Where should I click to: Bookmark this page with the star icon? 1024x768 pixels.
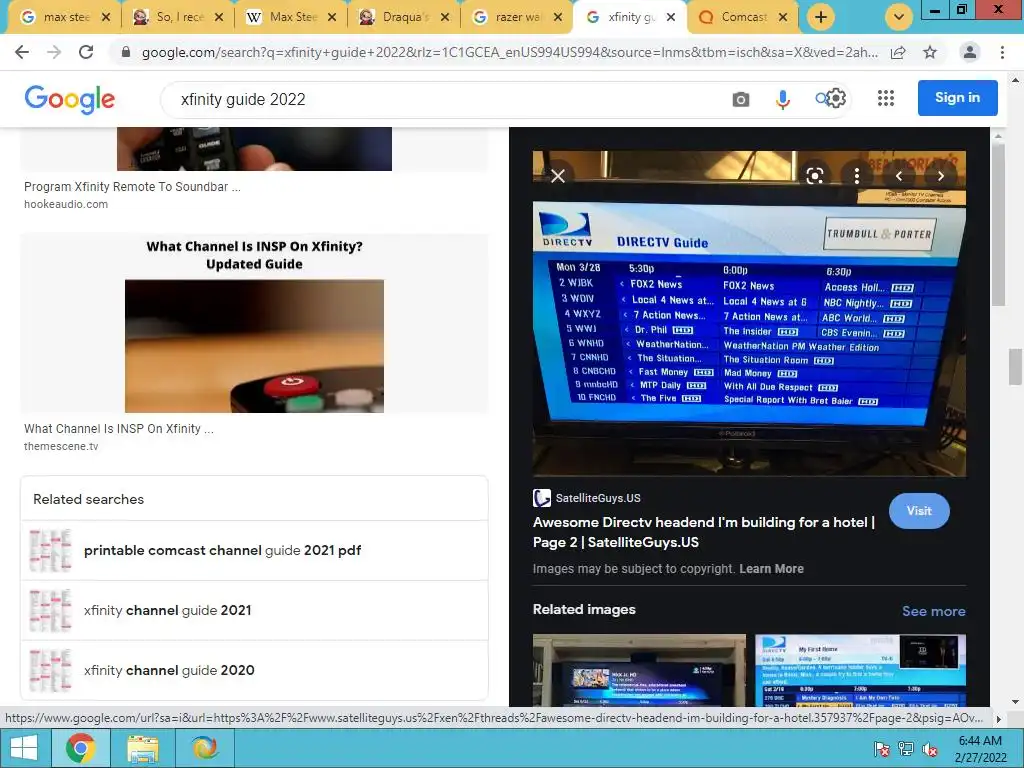[x=930, y=52]
